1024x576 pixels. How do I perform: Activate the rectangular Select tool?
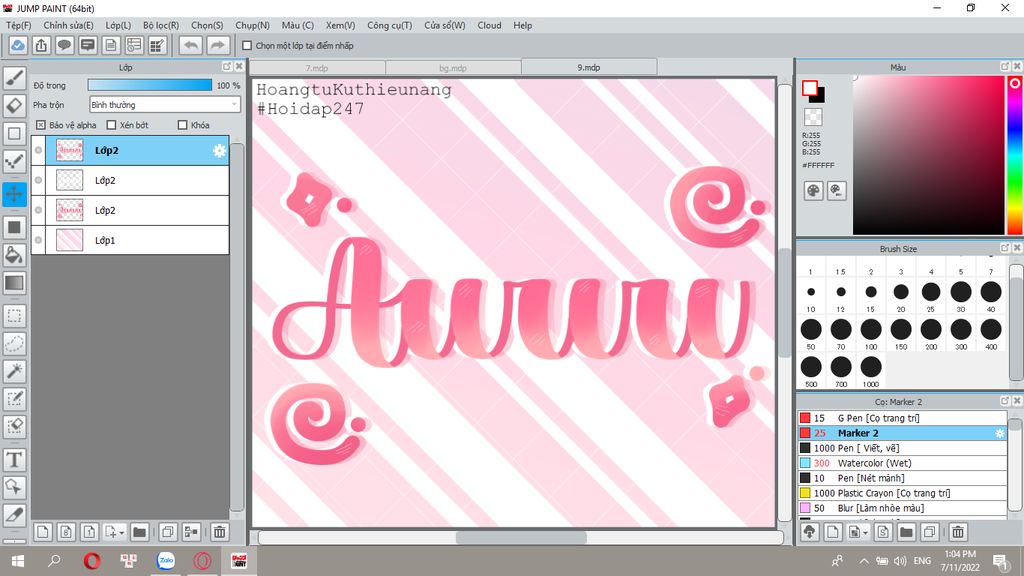click(x=14, y=316)
